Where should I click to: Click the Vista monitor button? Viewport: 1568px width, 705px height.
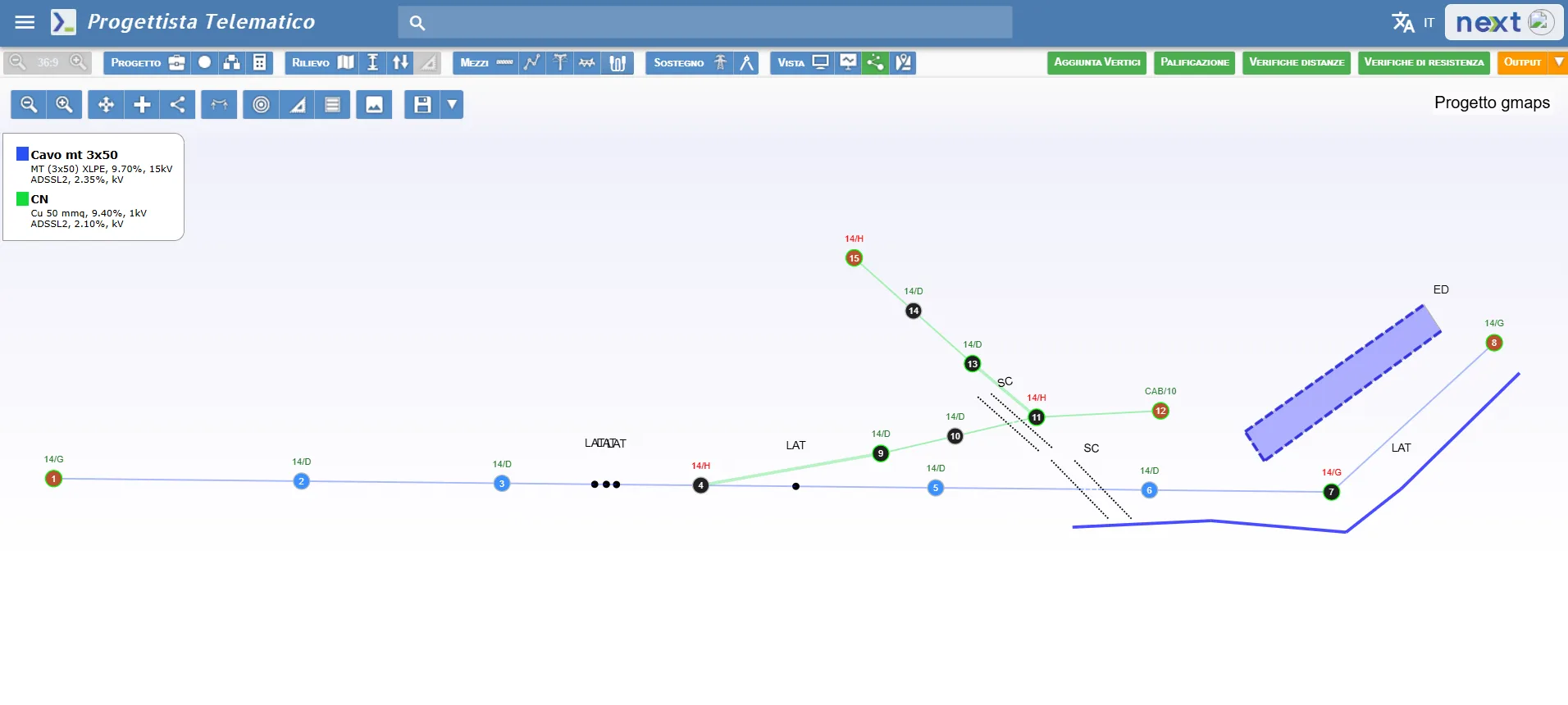(x=803, y=62)
